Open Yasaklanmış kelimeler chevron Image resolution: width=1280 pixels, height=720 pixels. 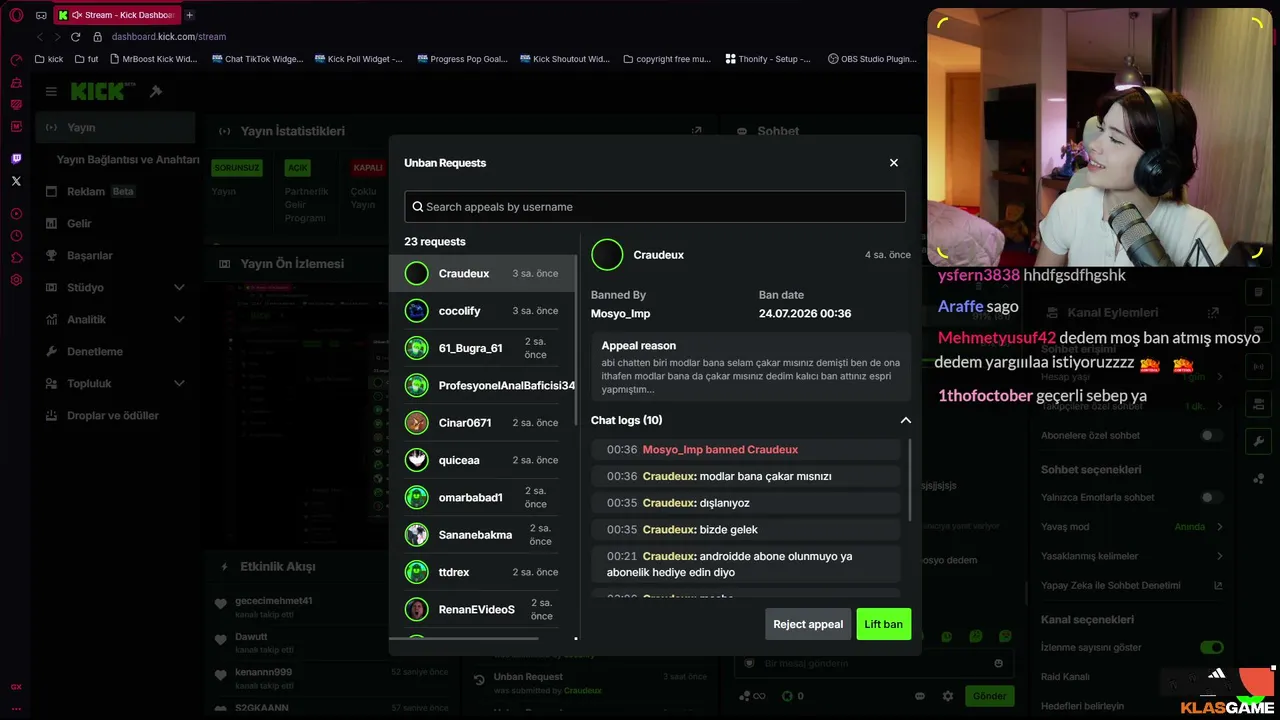click(x=1219, y=556)
